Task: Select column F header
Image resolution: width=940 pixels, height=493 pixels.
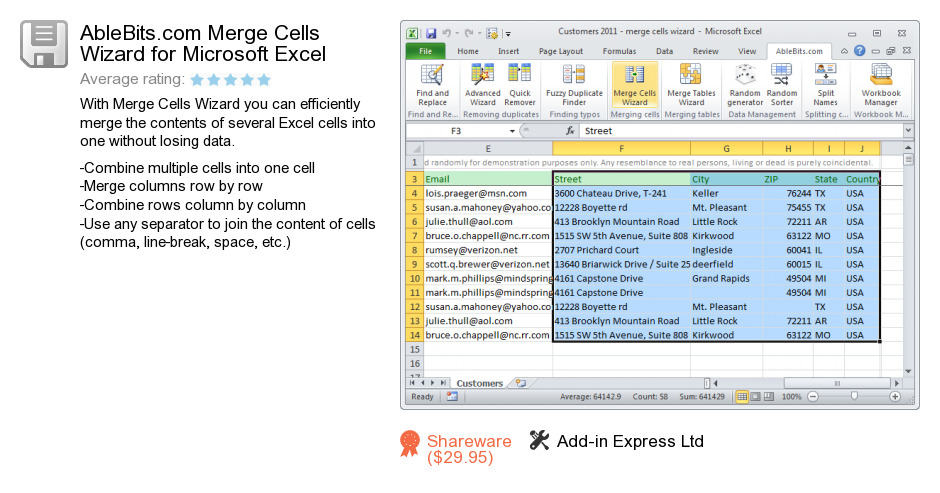Action: pyautogui.click(x=621, y=148)
